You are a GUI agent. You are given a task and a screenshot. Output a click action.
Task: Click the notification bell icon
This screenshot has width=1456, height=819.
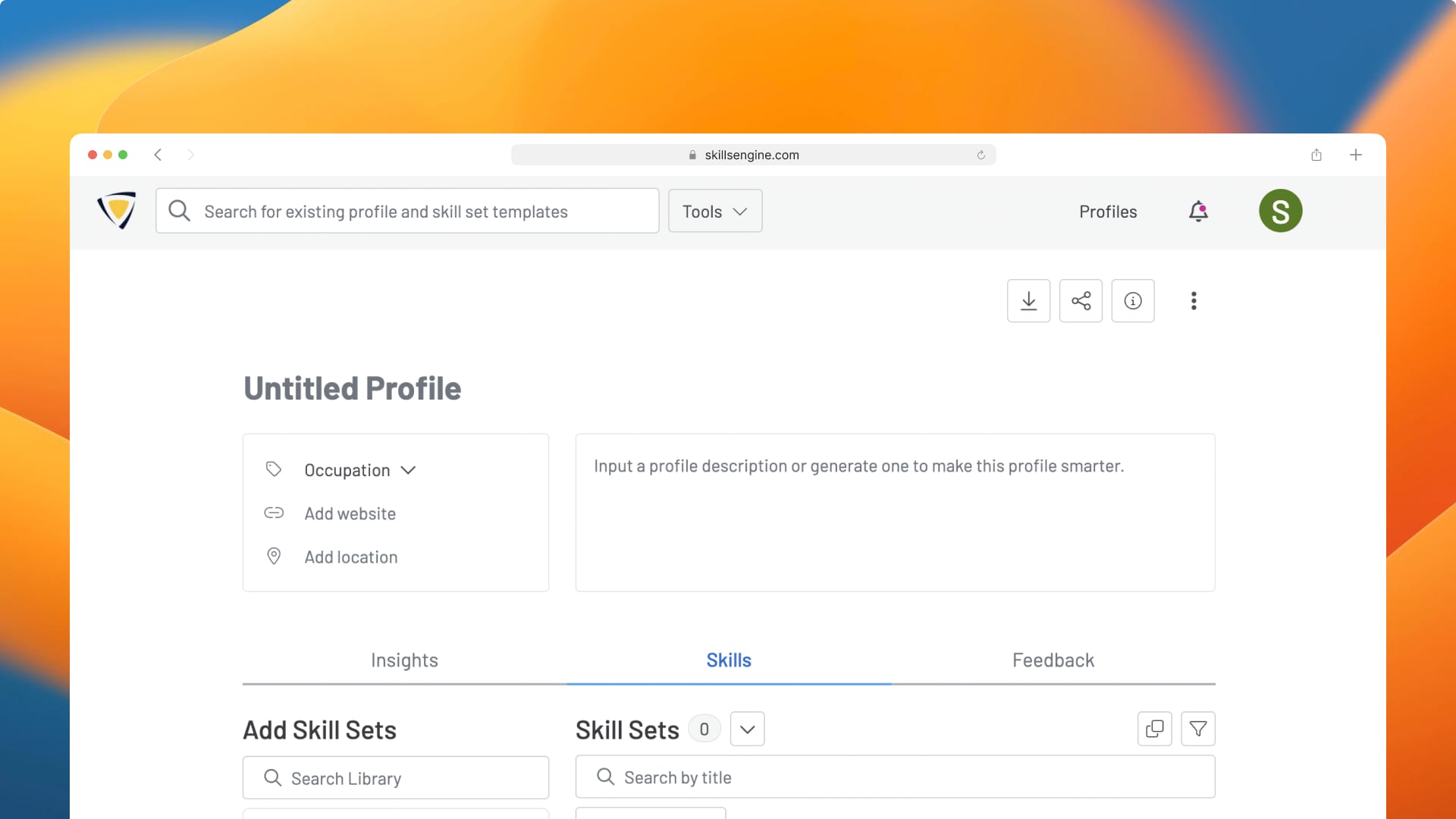point(1197,211)
